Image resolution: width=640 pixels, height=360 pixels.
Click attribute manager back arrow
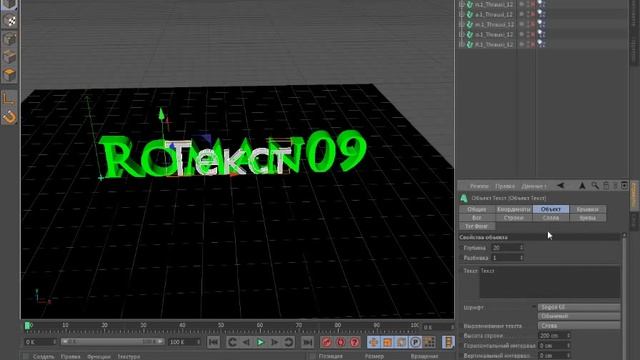561,186
